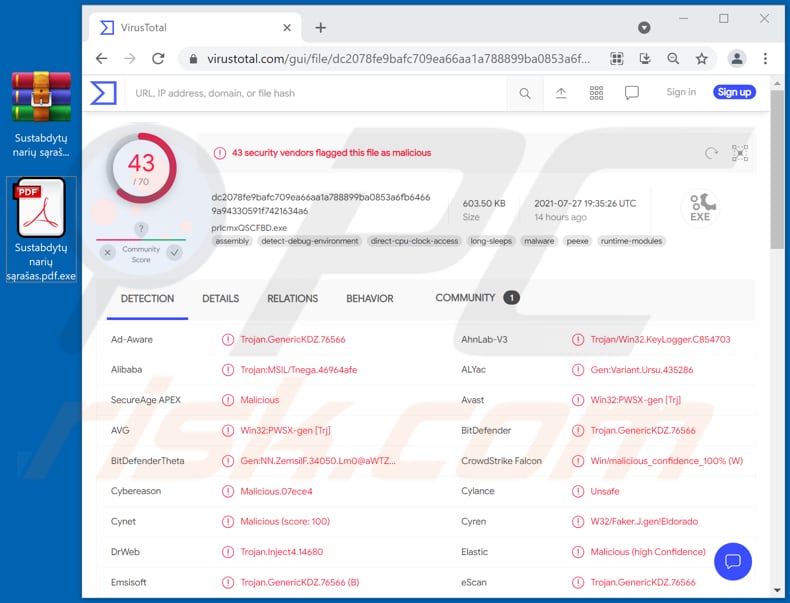790x603 pixels.
Task: Click the QR code icon in address bar
Action: pos(617,59)
